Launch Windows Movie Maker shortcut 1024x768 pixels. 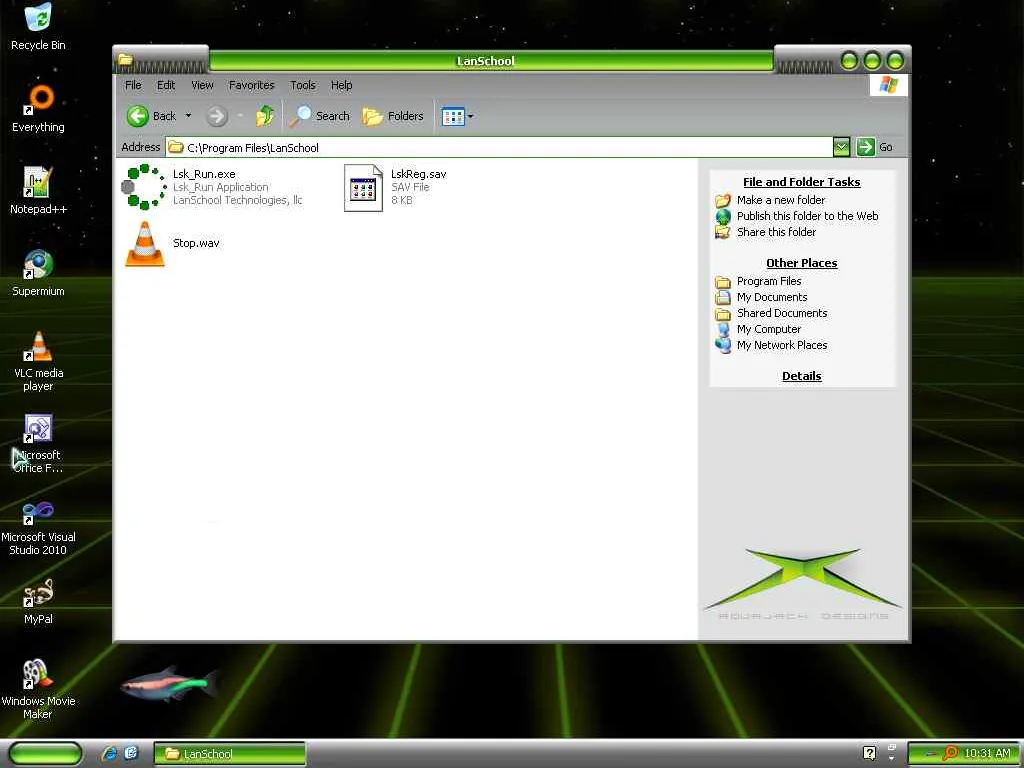(39, 690)
